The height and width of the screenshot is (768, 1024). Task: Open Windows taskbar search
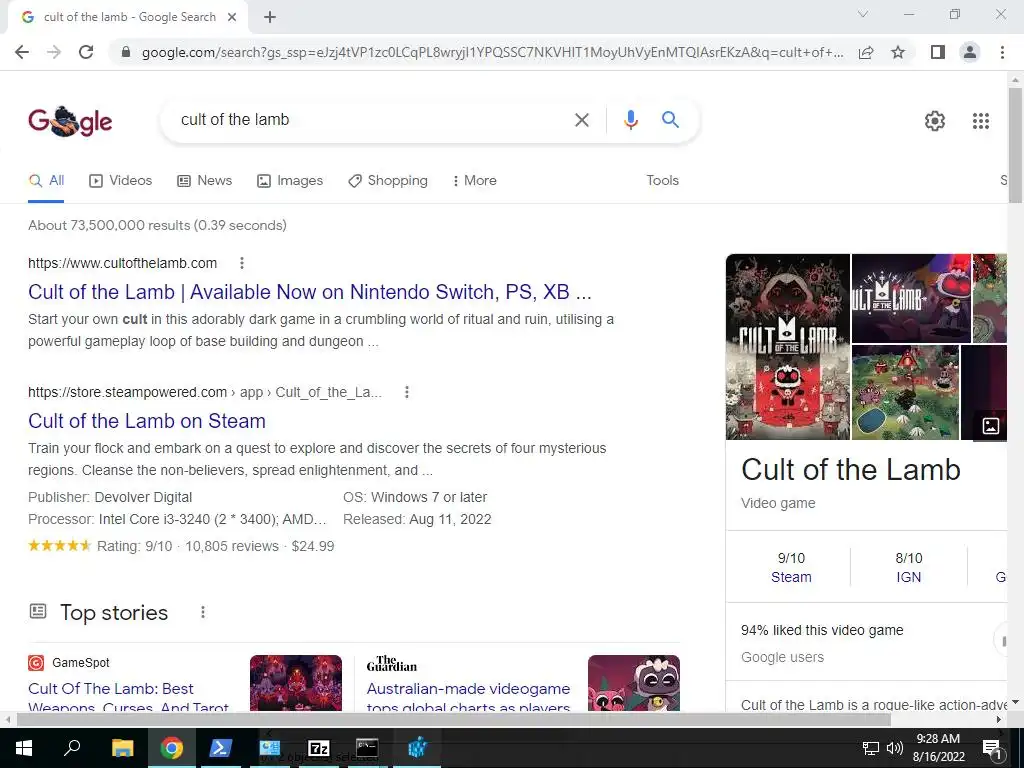pyautogui.click(x=72, y=748)
